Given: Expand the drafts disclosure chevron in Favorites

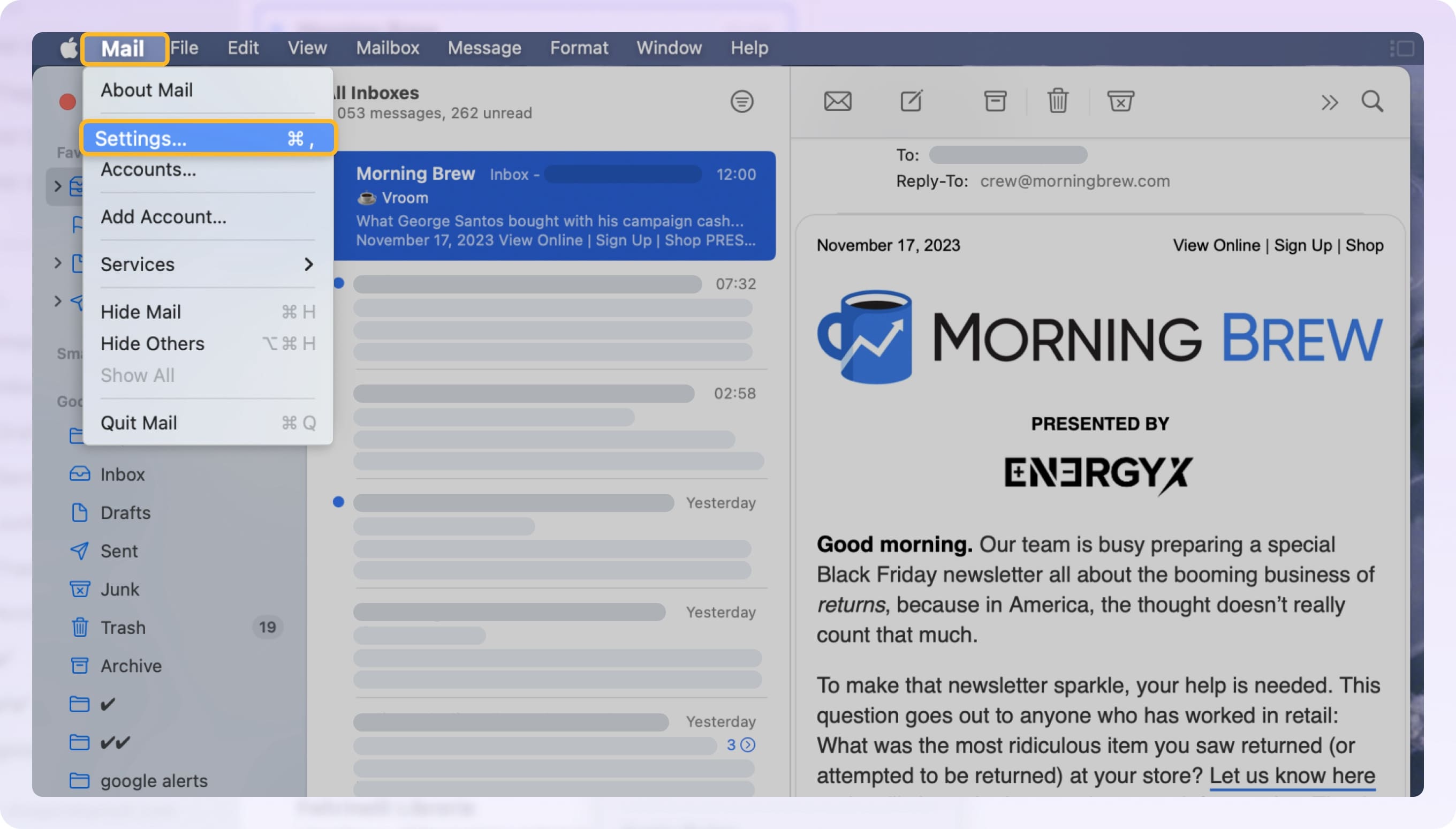Looking at the screenshot, I should [57, 262].
